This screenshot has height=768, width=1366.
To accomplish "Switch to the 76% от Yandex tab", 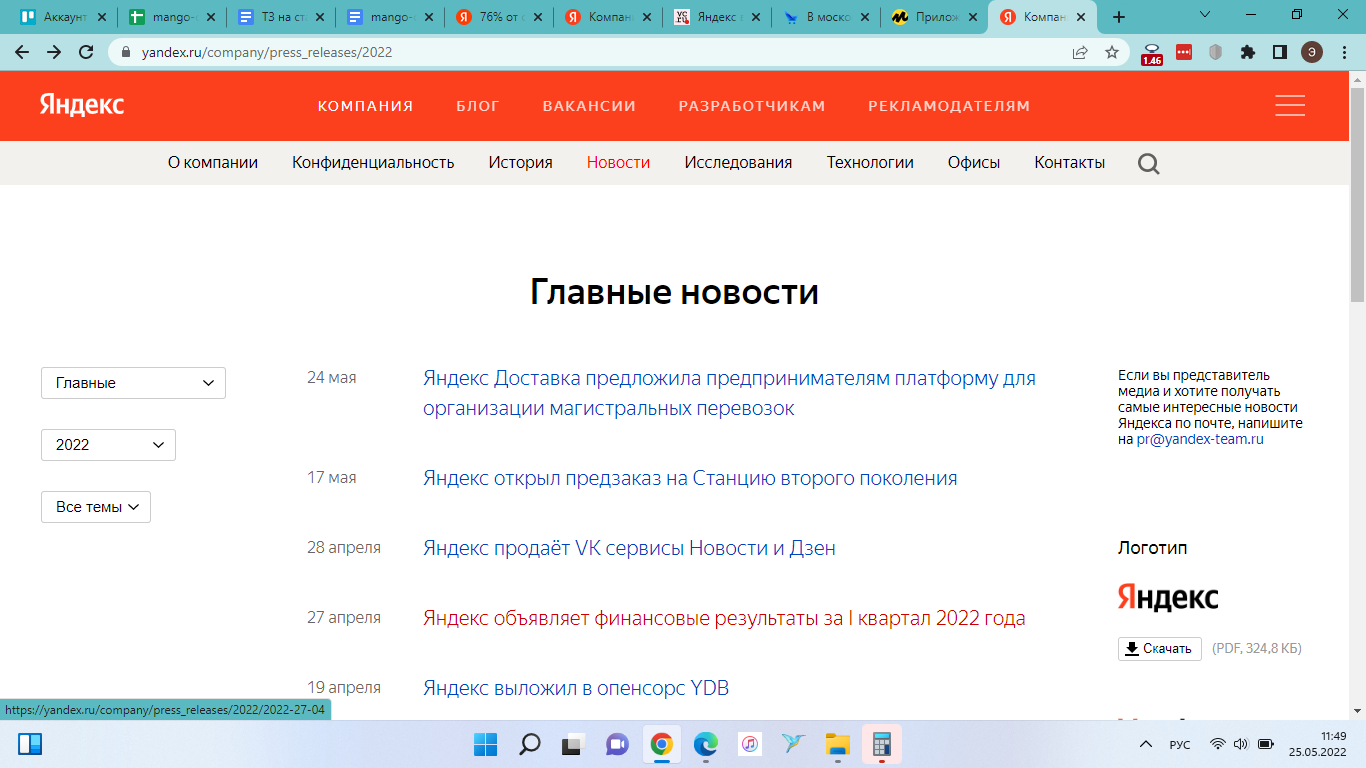I will pos(498,17).
